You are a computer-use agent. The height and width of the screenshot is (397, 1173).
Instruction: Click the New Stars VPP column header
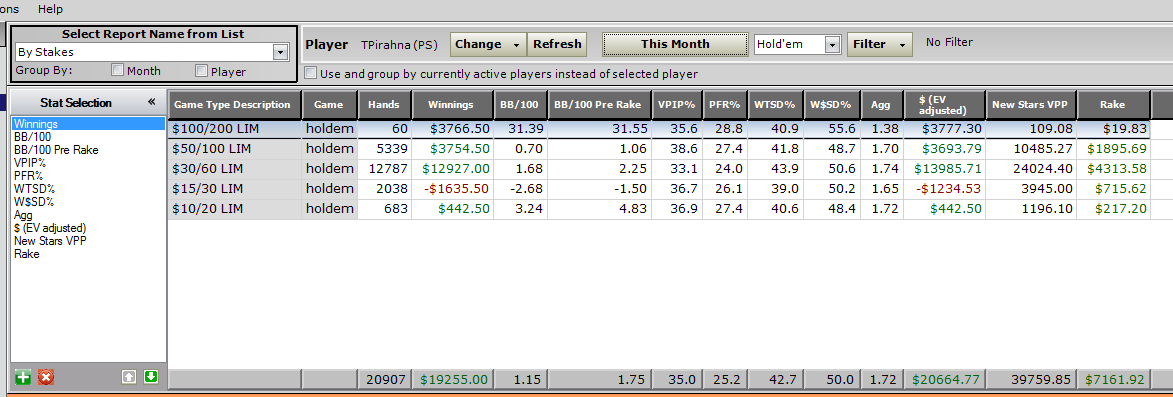(1031, 105)
